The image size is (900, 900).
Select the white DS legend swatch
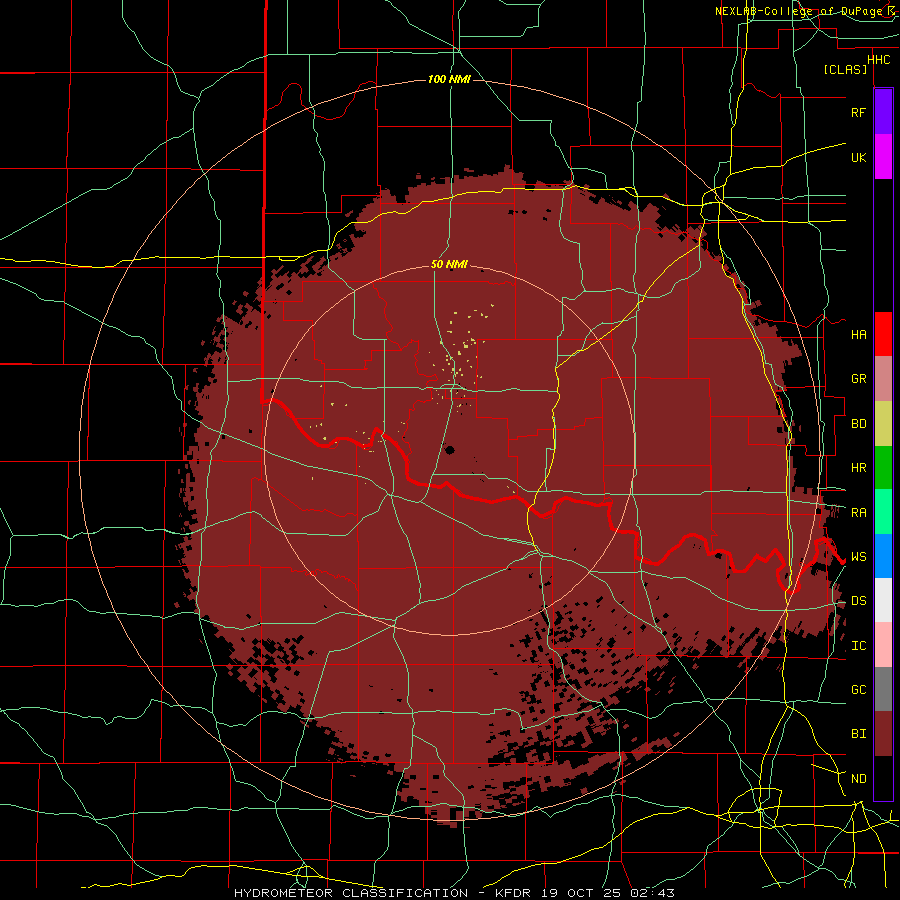[x=883, y=600]
